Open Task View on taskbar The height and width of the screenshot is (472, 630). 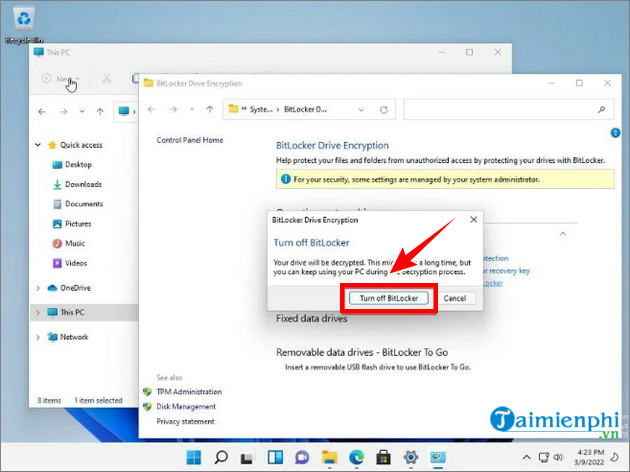(248, 457)
